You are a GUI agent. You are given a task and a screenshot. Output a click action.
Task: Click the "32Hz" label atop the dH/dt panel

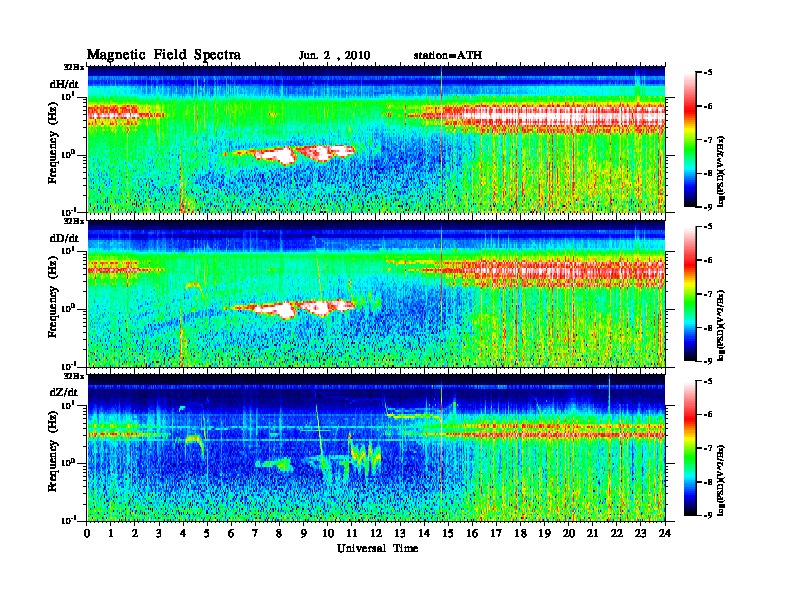coord(74,67)
